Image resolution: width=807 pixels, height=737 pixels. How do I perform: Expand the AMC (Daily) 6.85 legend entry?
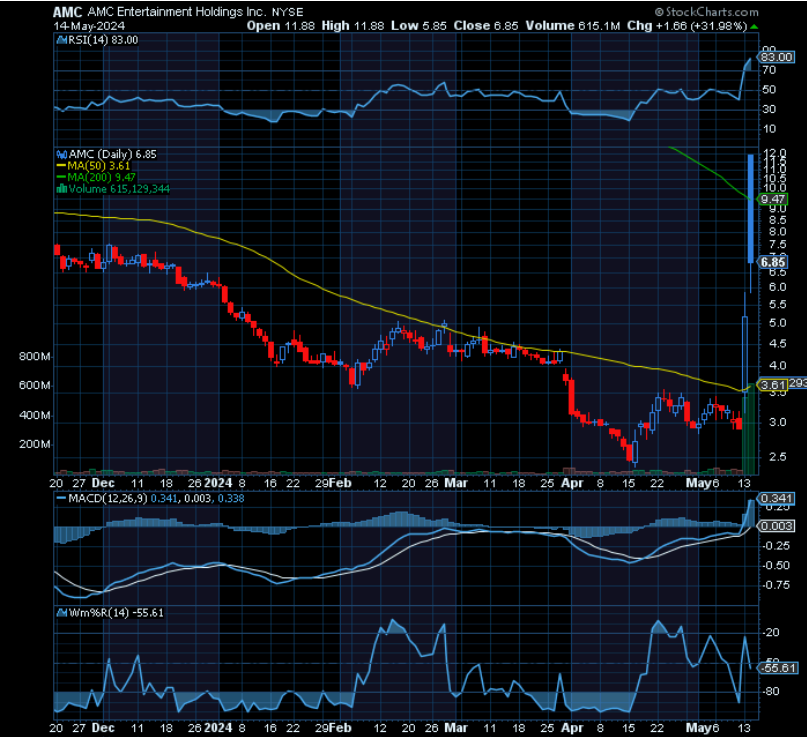point(112,155)
